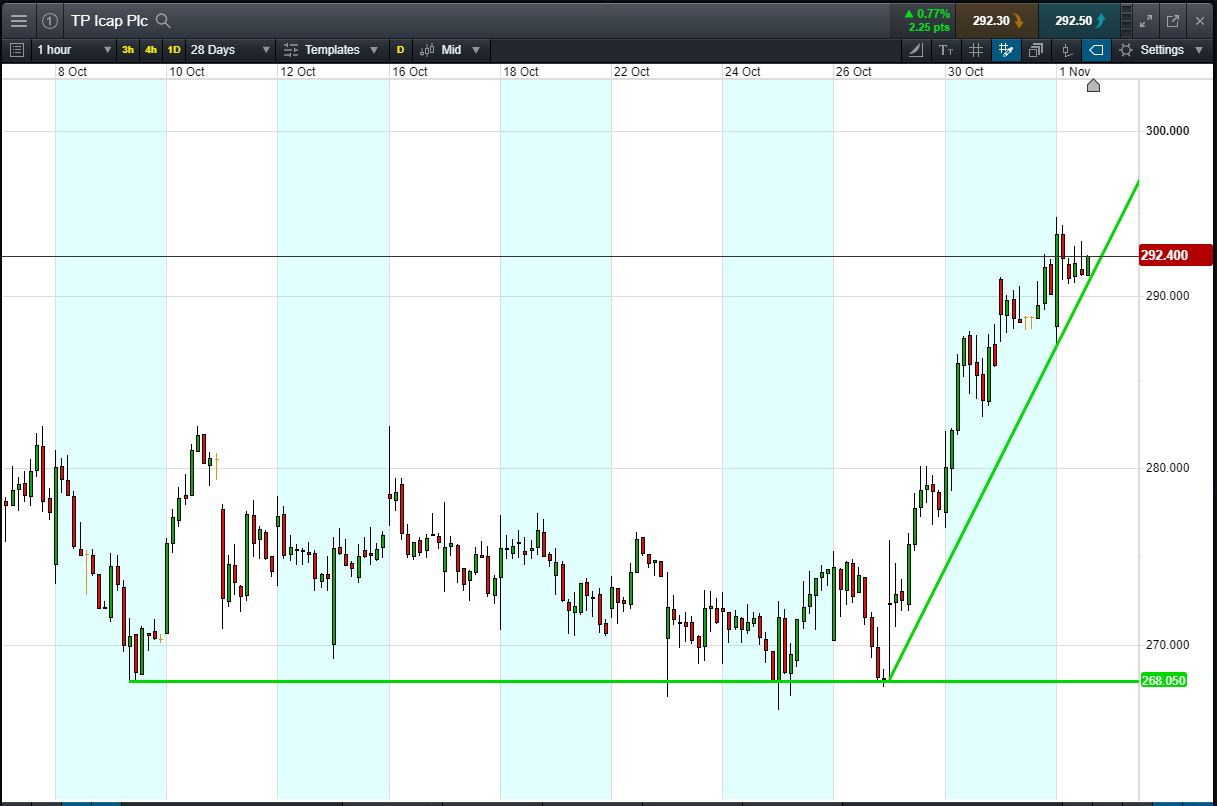Click the search magnifier beside TP Icap Plc
The width and height of the screenshot is (1217, 806).
click(163, 20)
